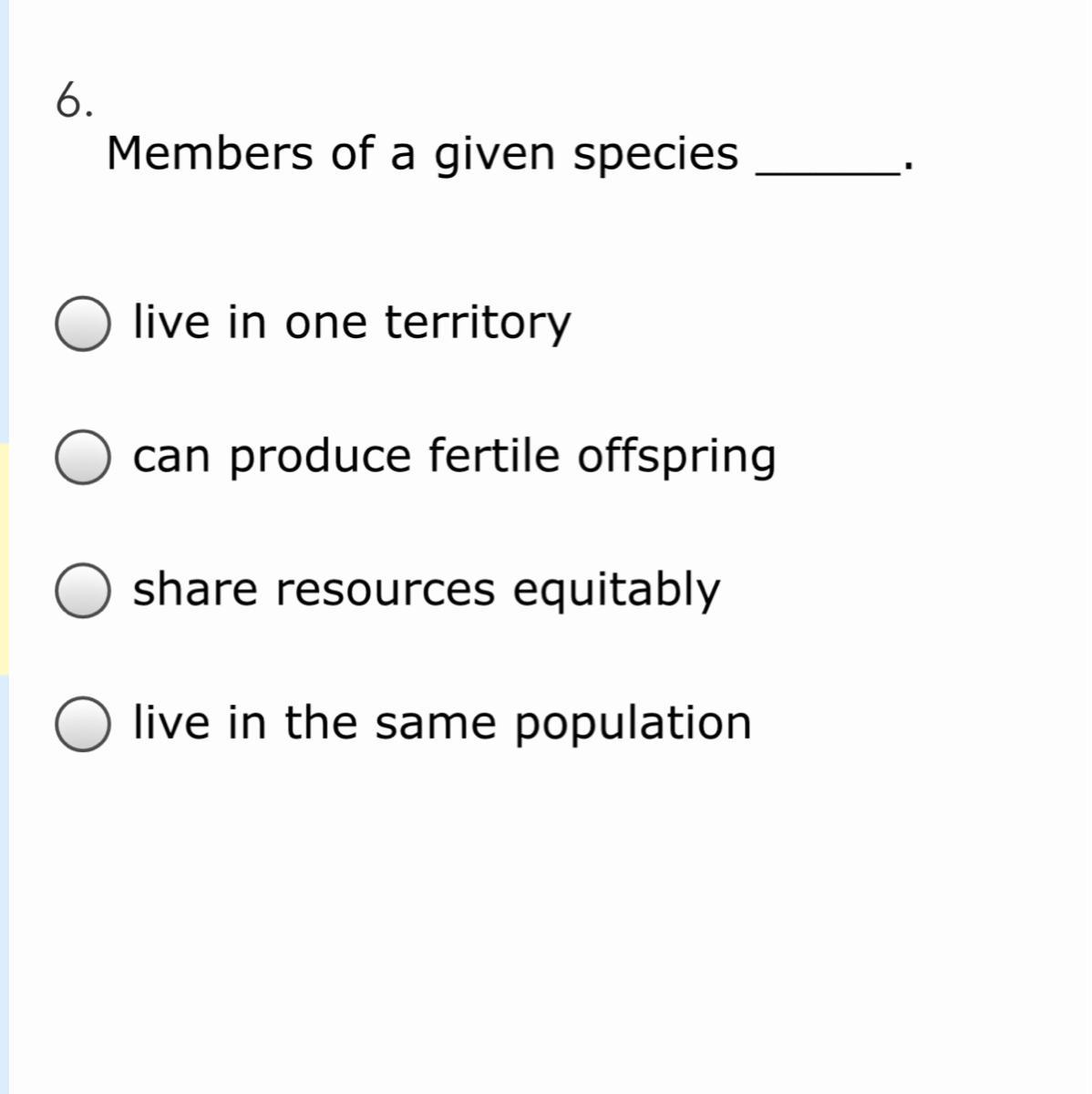
Task: Click the 'can produce fertile offspring' answer text
Action: (x=455, y=457)
